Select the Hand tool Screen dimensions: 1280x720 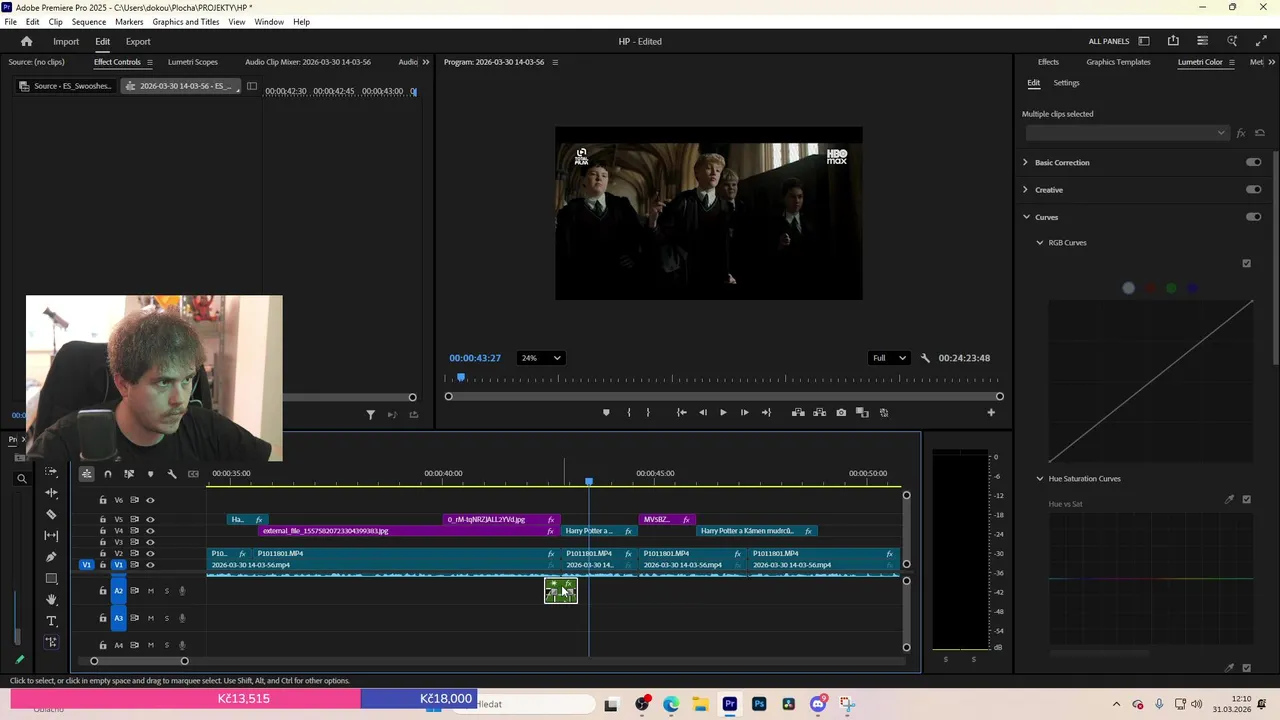pyautogui.click(x=52, y=600)
